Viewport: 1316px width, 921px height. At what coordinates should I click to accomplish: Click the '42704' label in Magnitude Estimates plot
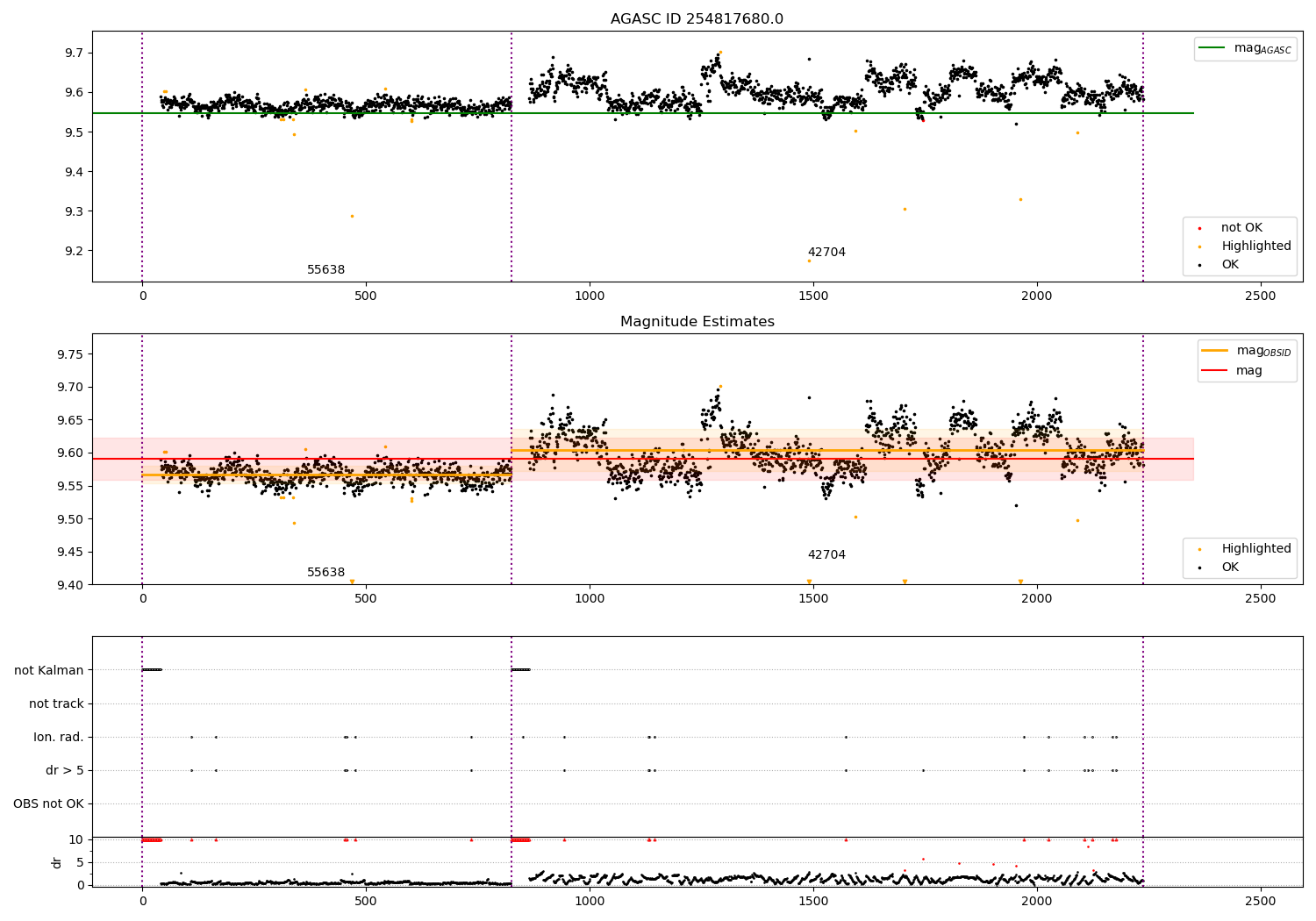point(826,555)
